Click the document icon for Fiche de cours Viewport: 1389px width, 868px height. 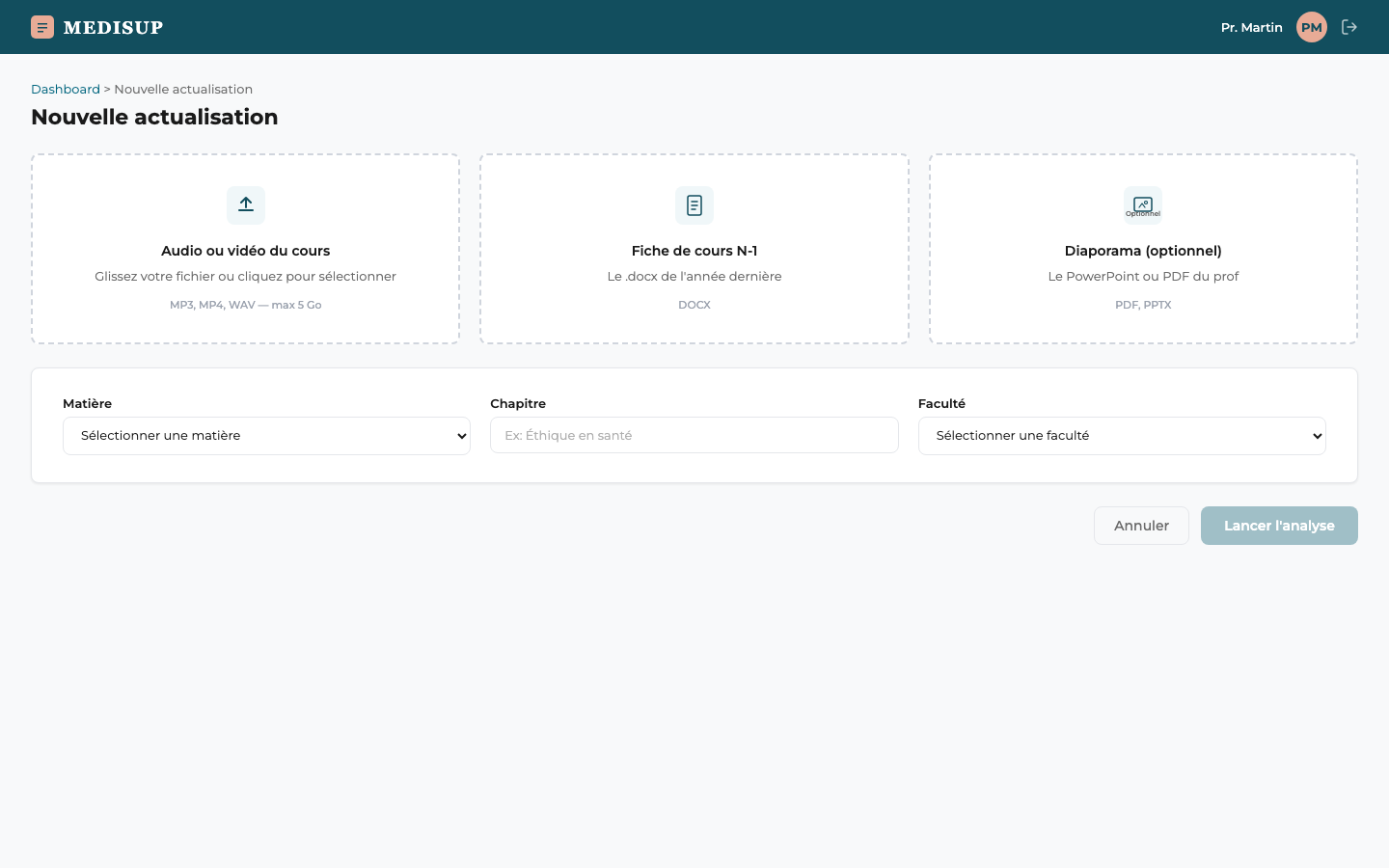tap(694, 204)
